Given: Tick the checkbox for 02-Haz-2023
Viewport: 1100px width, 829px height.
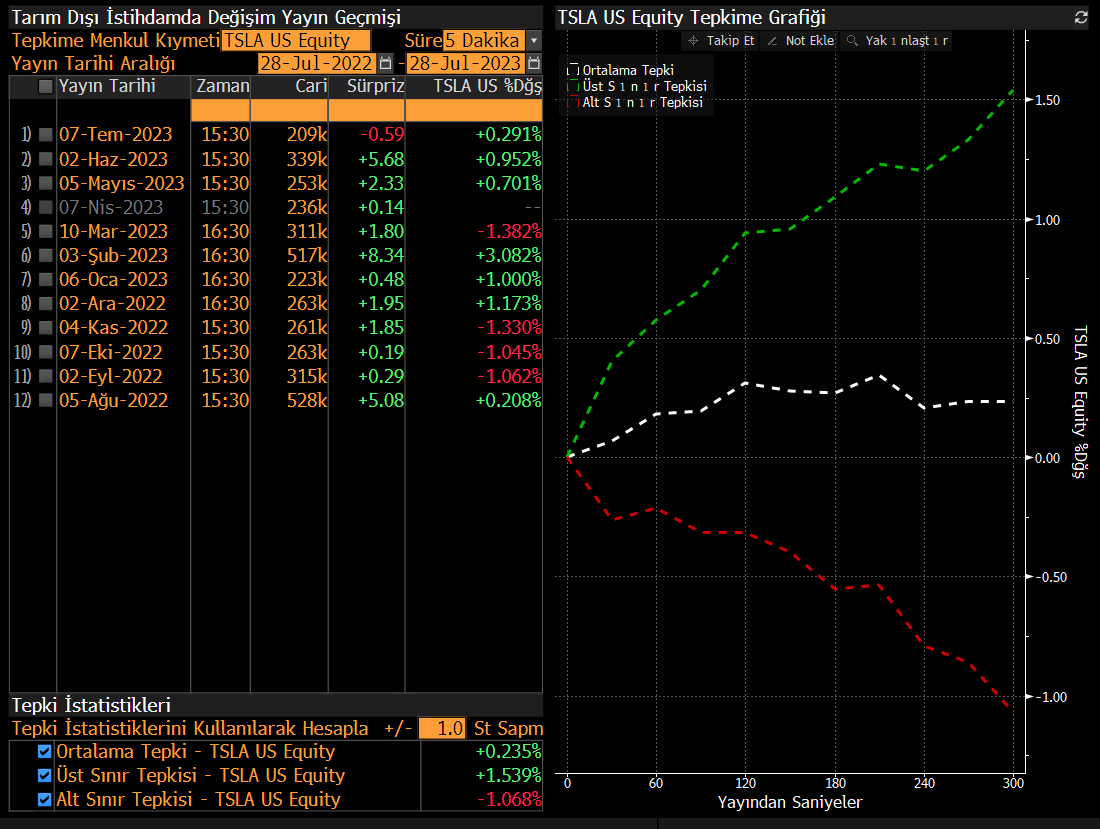Looking at the screenshot, I should (46, 159).
